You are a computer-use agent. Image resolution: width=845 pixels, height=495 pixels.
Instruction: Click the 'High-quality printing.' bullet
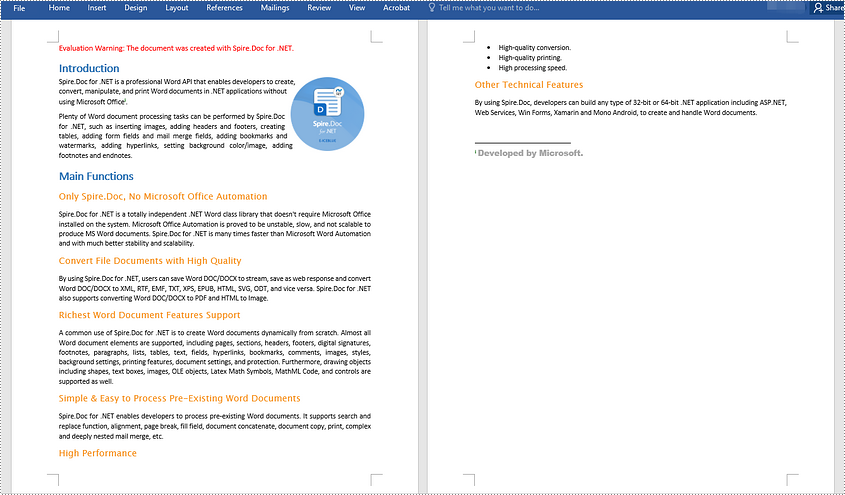pos(530,58)
